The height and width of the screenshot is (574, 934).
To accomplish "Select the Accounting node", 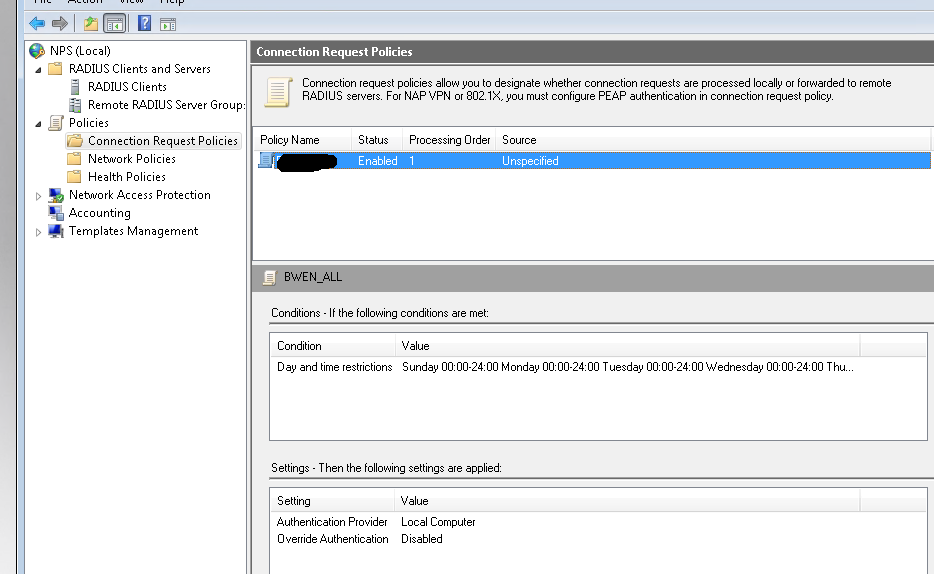I will (99, 213).
